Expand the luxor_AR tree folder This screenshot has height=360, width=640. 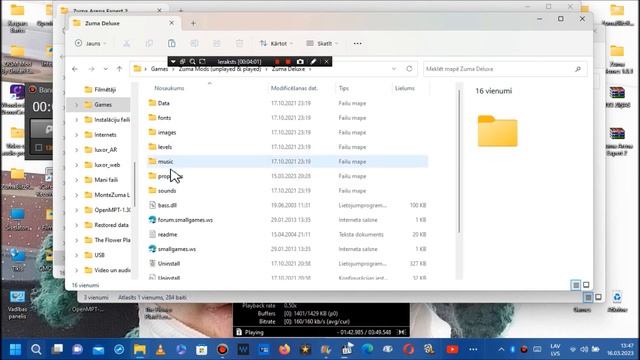click(x=76, y=150)
